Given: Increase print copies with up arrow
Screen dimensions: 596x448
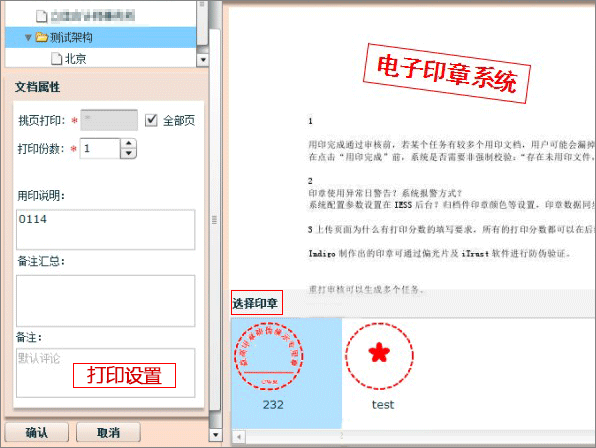Looking at the screenshot, I should click(128, 143).
